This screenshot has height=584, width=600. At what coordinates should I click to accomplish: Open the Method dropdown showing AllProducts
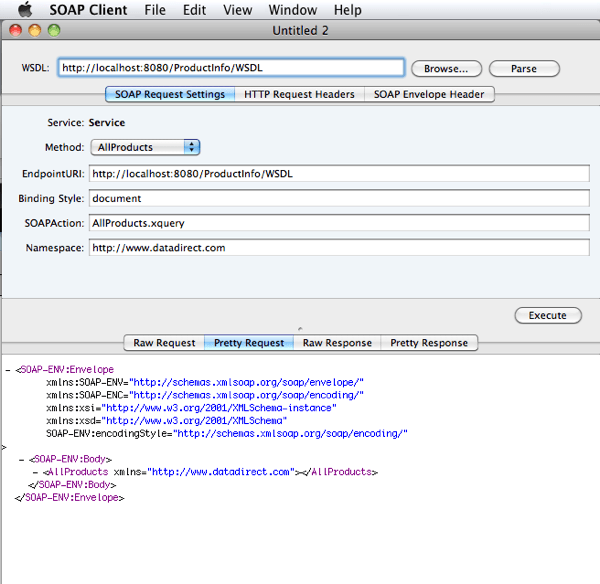pos(146,147)
